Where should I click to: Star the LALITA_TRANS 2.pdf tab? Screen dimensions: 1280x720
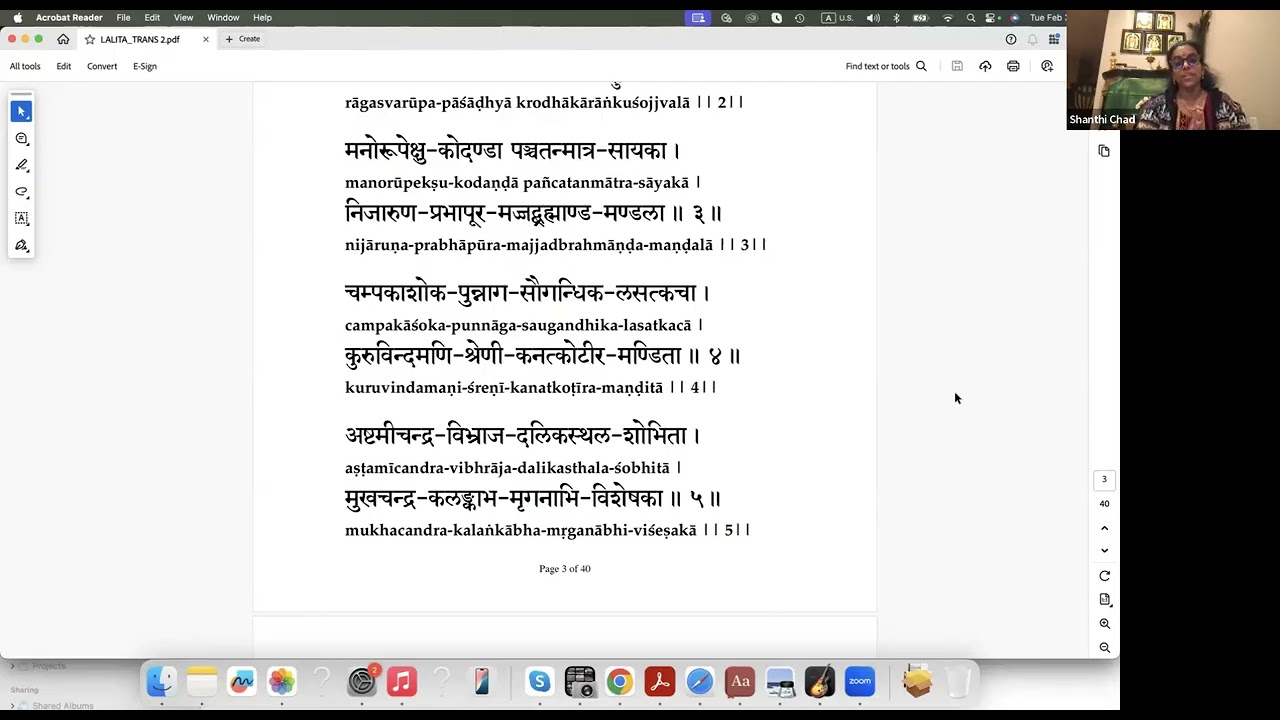click(90, 39)
